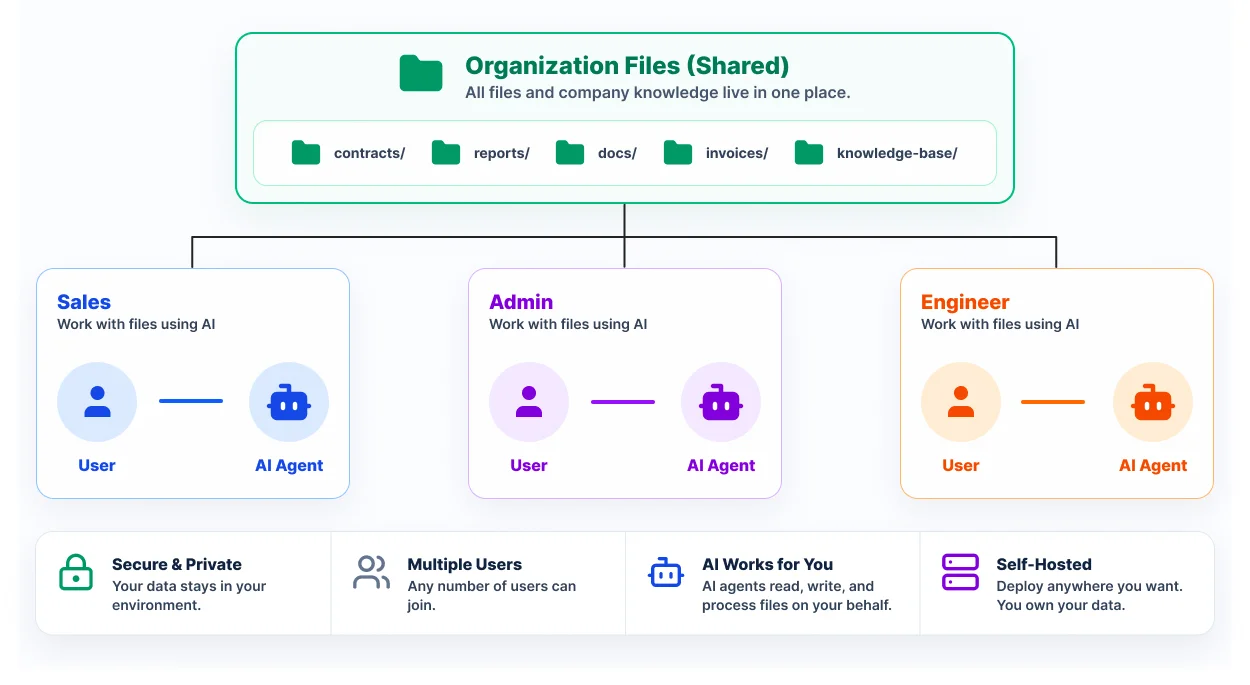Click the "AI Agent" label in Sales card
The image size is (1250, 685).
[x=289, y=465]
